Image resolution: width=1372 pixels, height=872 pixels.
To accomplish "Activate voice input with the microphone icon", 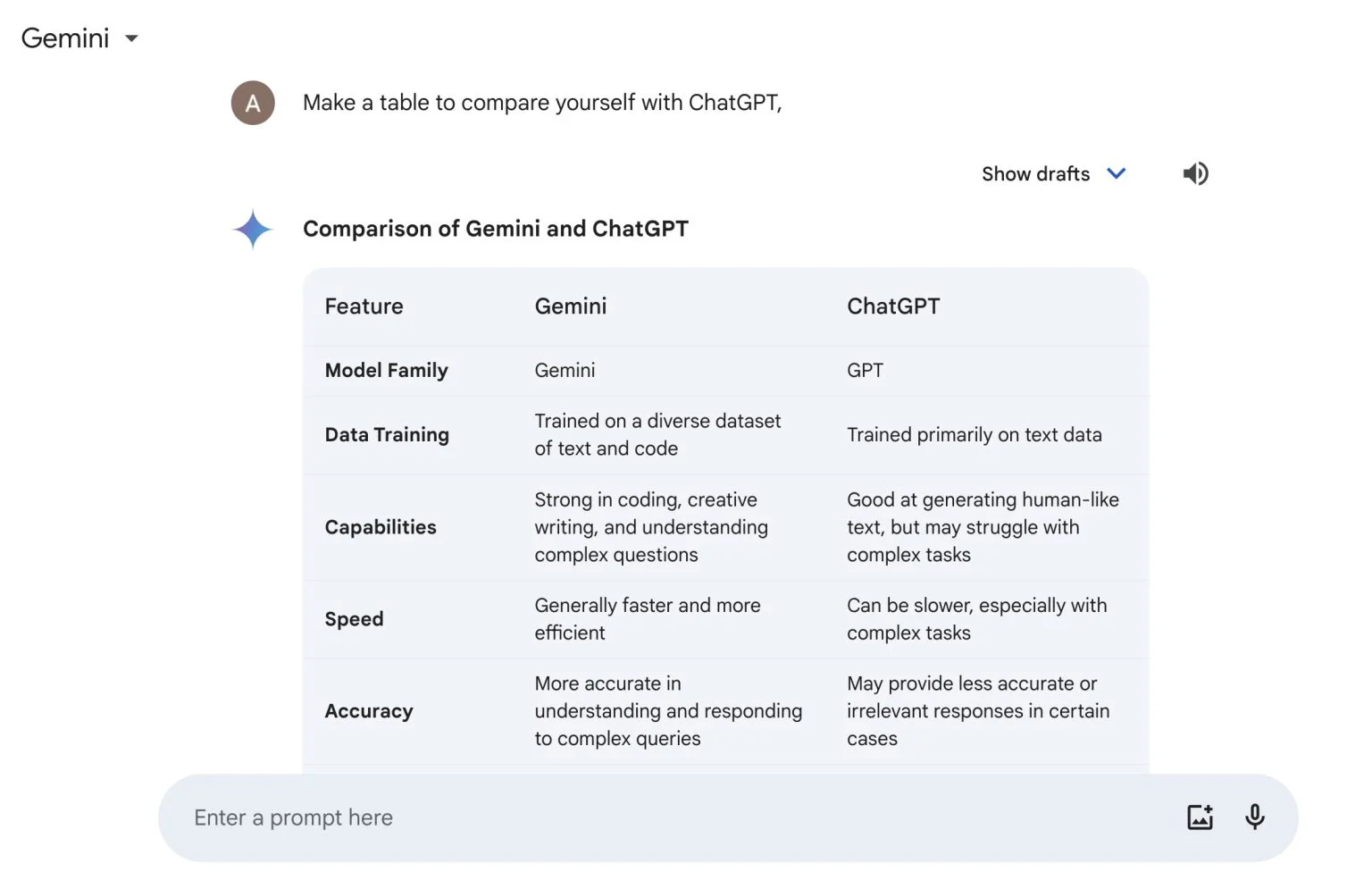I will (x=1254, y=816).
